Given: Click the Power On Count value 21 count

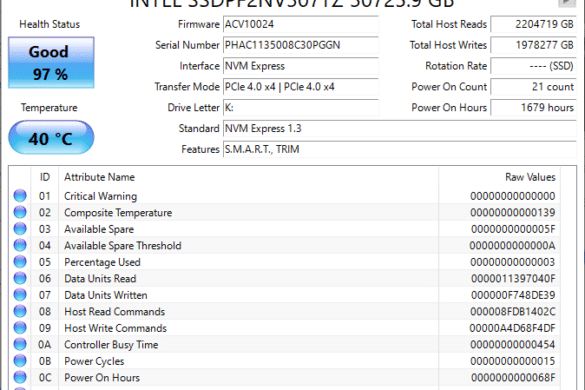Looking at the screenshot, I should click(x=533, y=87).
